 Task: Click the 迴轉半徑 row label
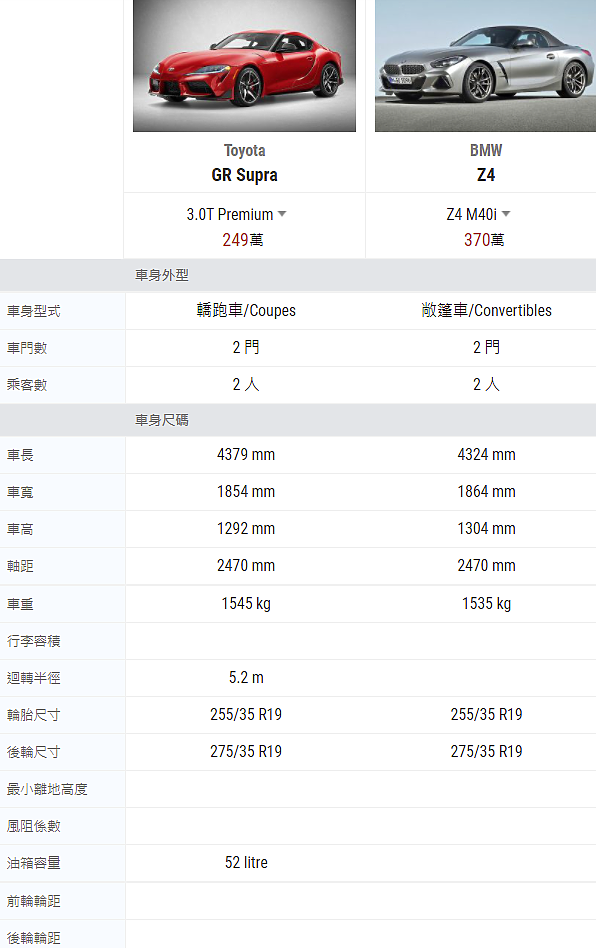[33, 678]
